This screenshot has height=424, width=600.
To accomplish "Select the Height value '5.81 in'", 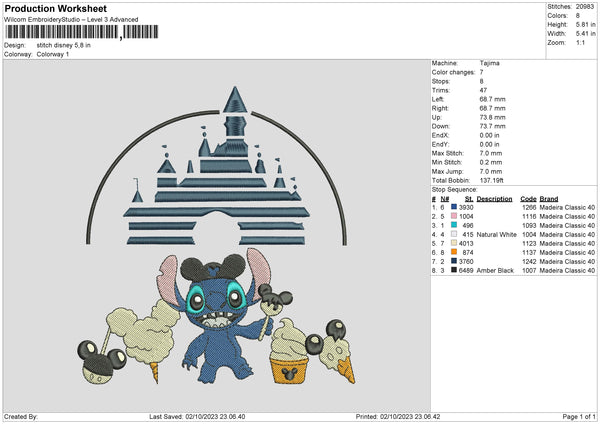I will pos(585,24).
